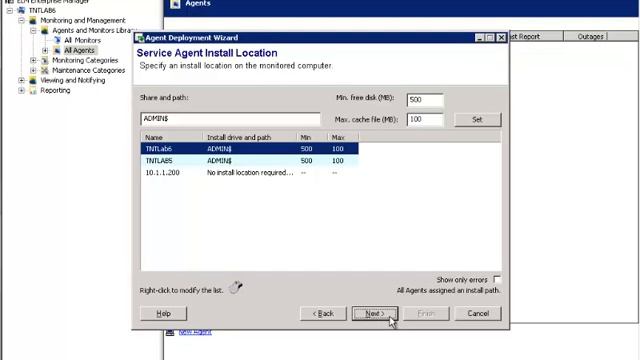Click the Next button in the wizard
This screenshot has height=360, width=640.
click(375, 313)
